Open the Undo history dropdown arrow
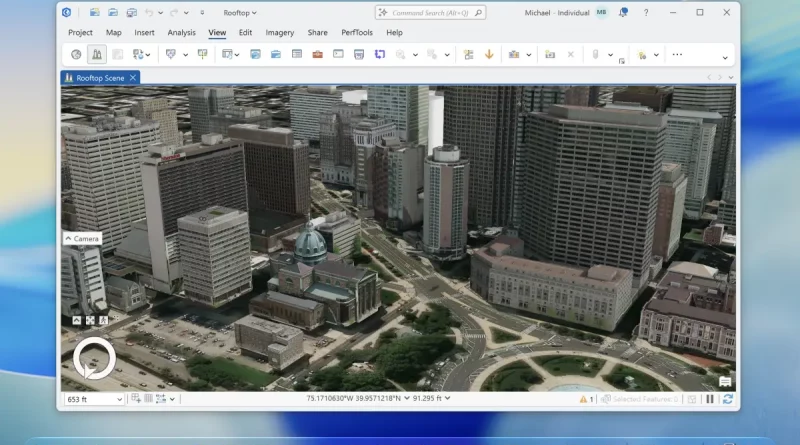This screenshot has height=445, width=800. tap(161, 13)
